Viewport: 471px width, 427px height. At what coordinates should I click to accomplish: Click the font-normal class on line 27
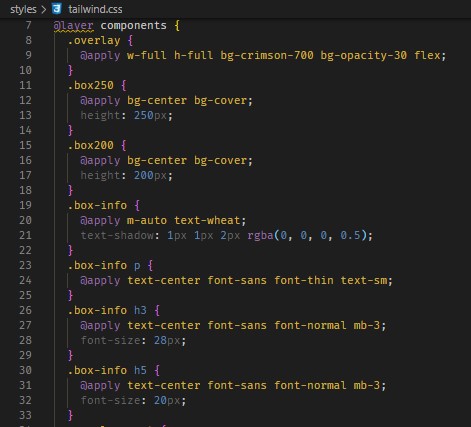pos(310,325)
